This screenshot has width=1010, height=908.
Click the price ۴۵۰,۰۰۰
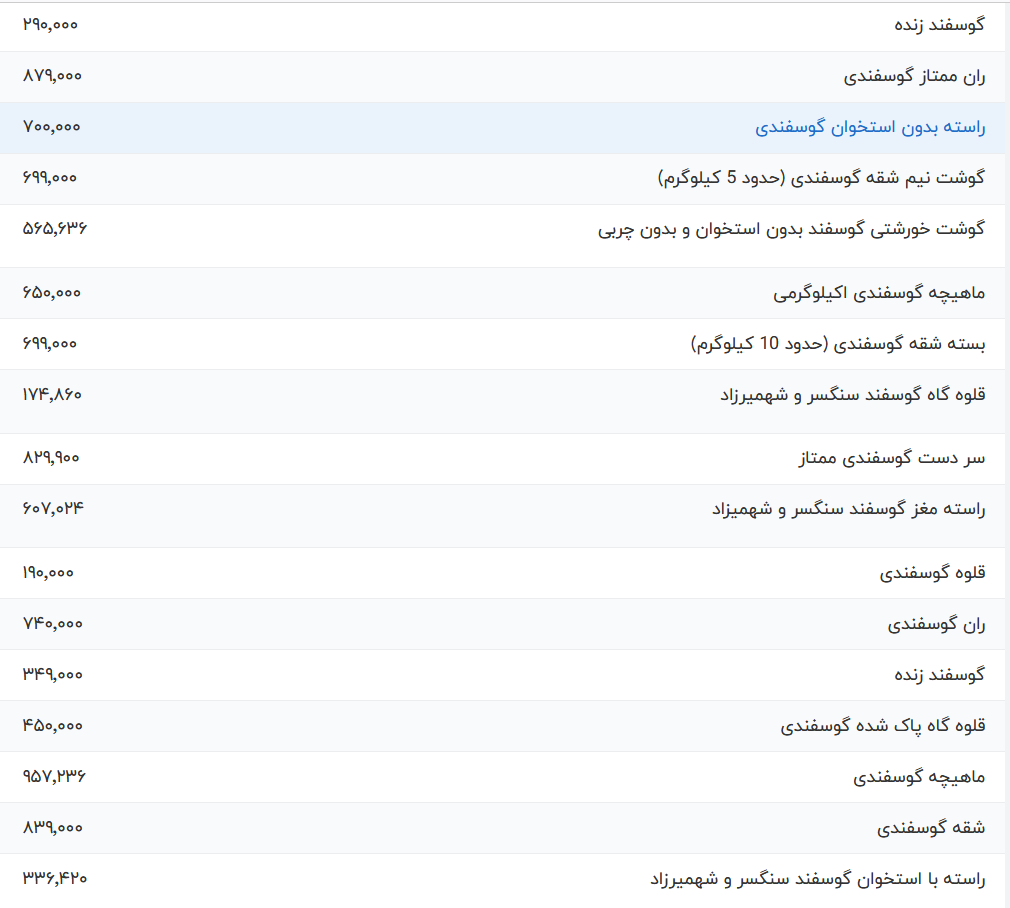coord(53,725)
